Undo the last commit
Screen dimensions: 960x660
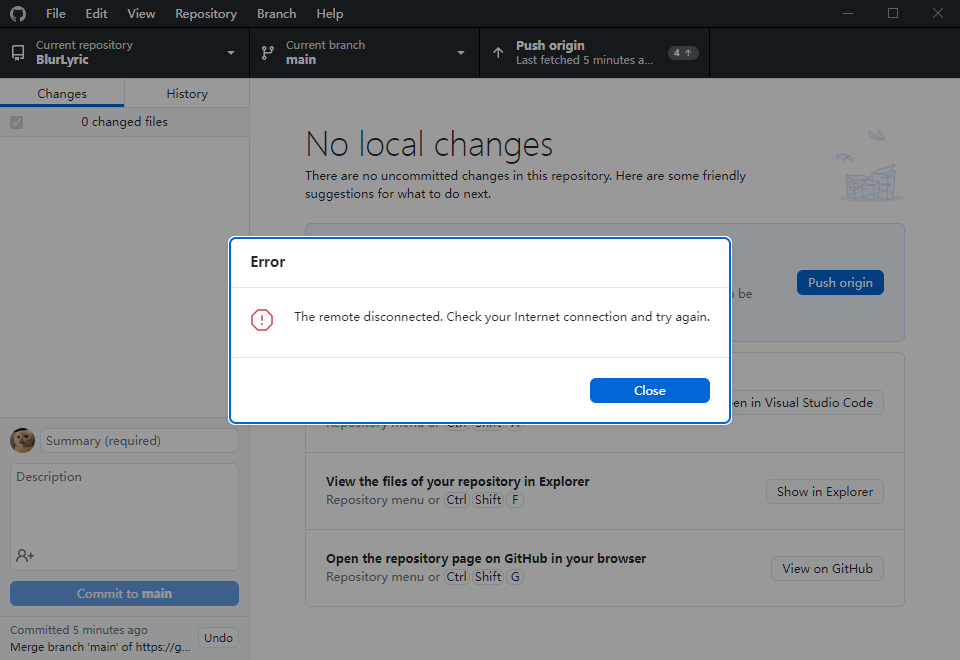coord(218,637)
